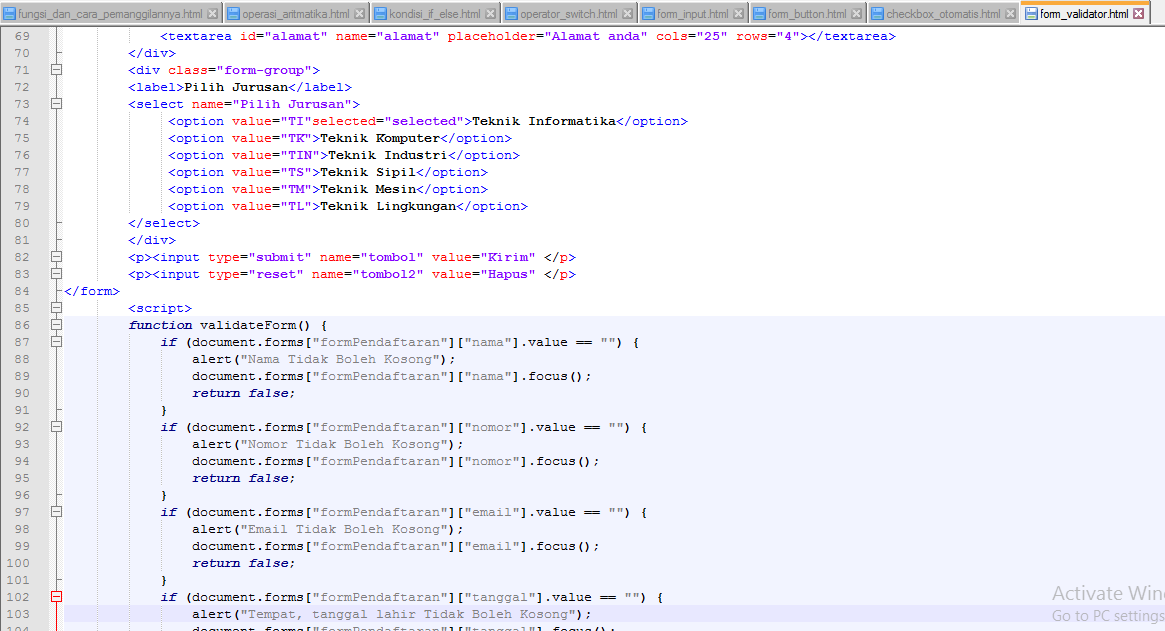Collapse the tanggal if-block fold at line 102
The width and height of the screenshot is (1165, 631).
coord(56,597)
